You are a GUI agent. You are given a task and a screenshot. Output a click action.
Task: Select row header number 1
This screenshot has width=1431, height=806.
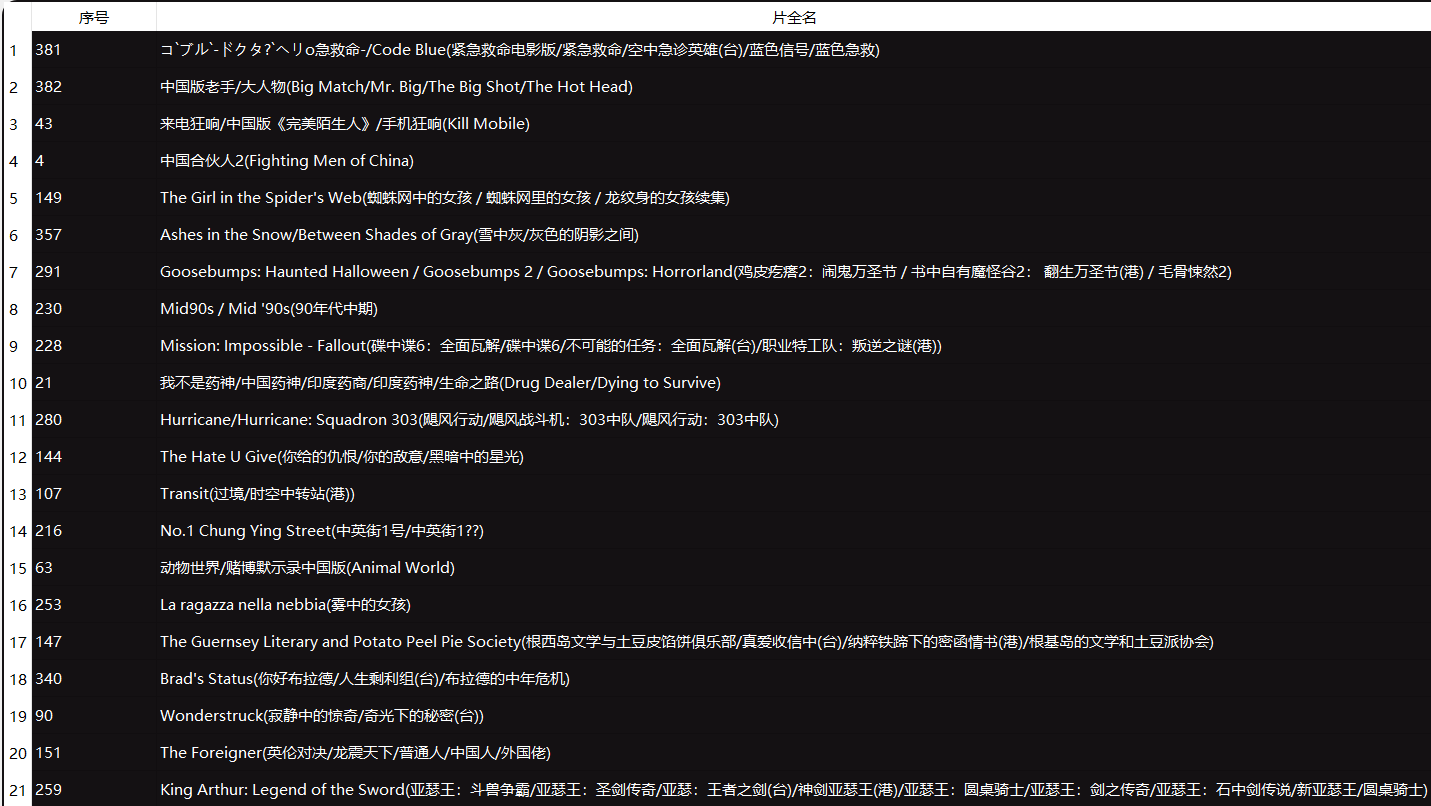(16, 50)
